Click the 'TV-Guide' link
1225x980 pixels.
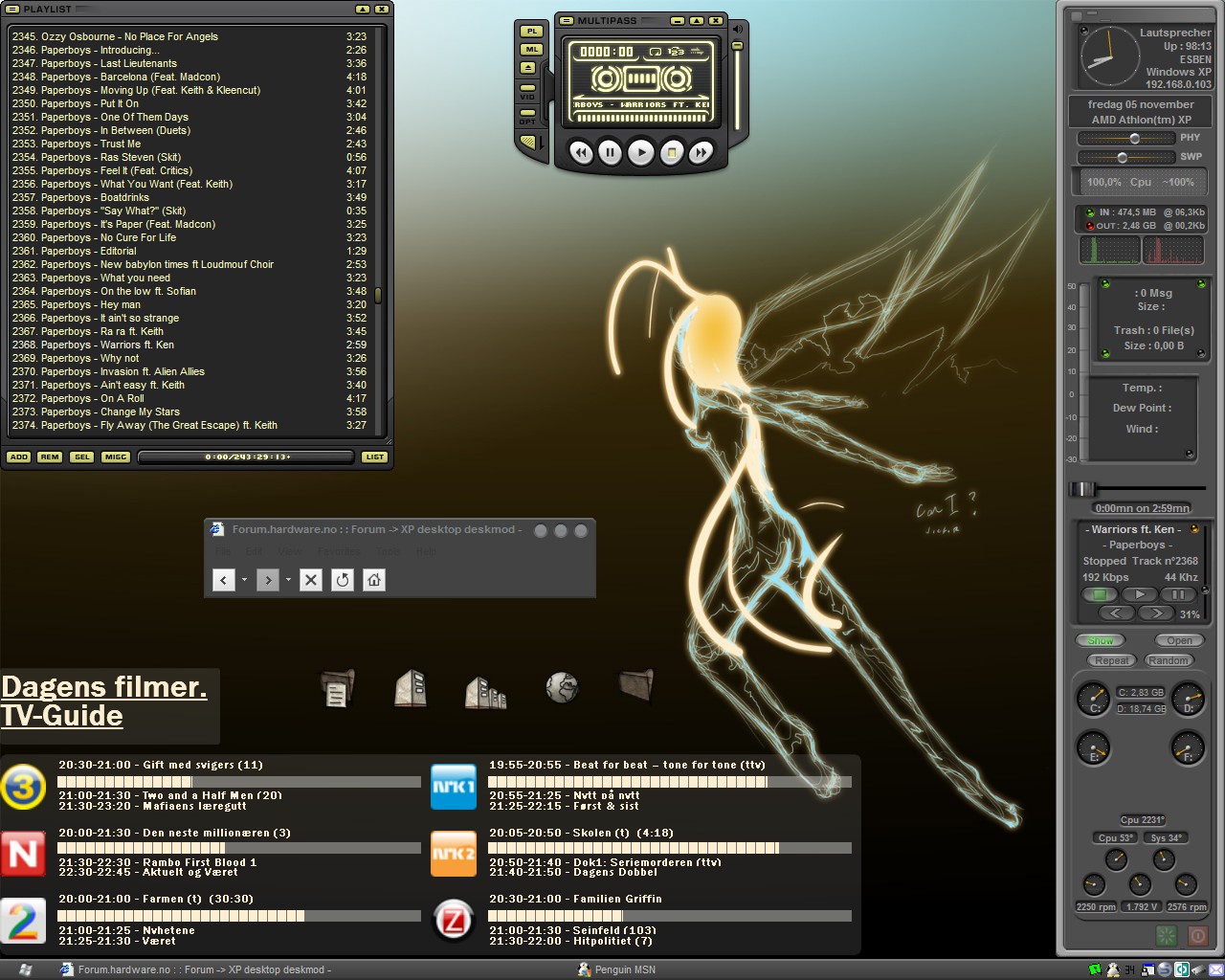[62, 716]
